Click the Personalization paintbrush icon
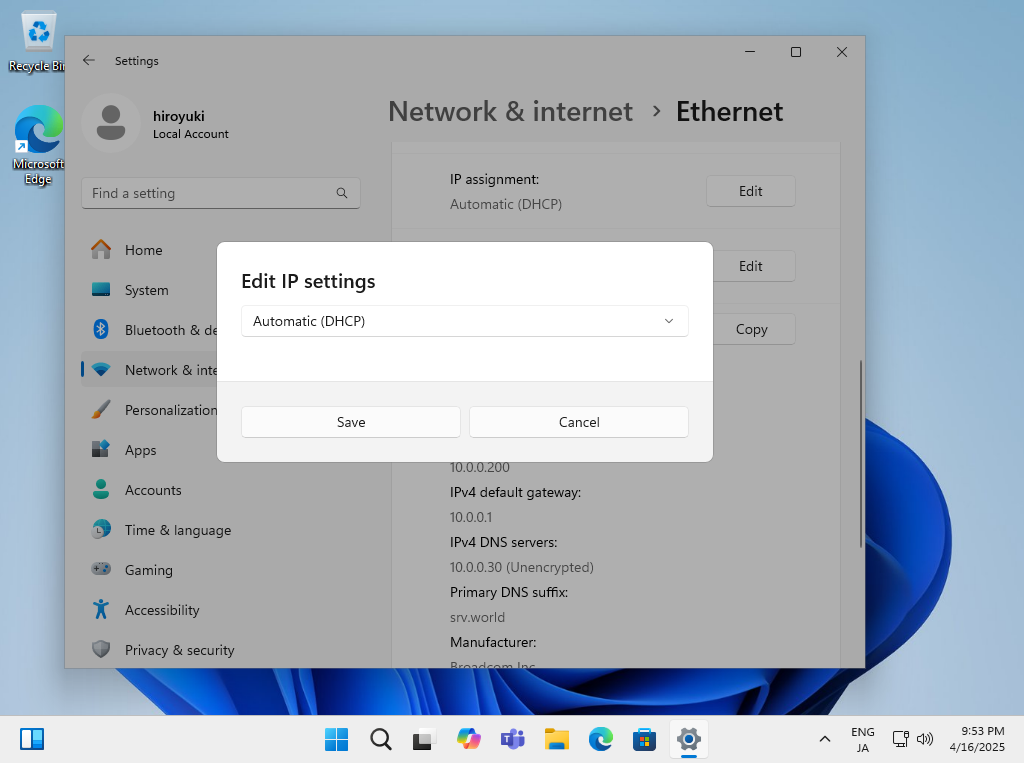The width and height of the screenshot is (1024, 763). pos(101,410)
